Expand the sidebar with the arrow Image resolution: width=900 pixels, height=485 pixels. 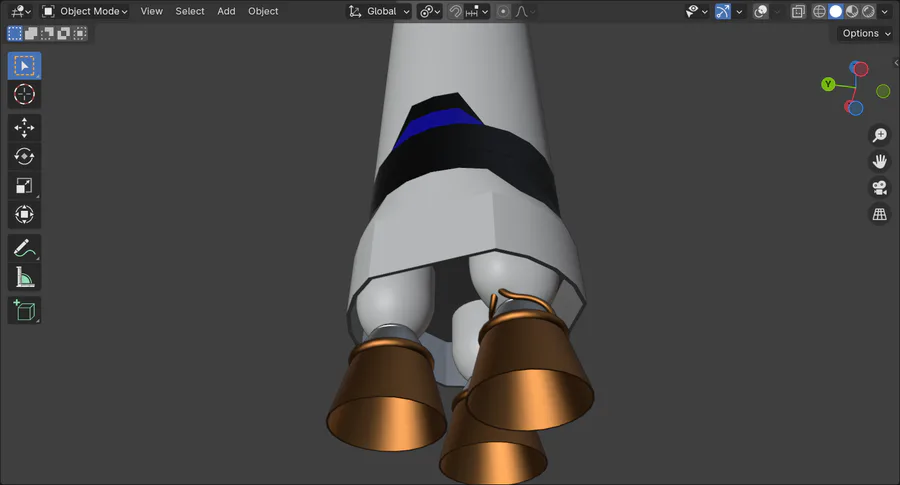coord(896,63)
